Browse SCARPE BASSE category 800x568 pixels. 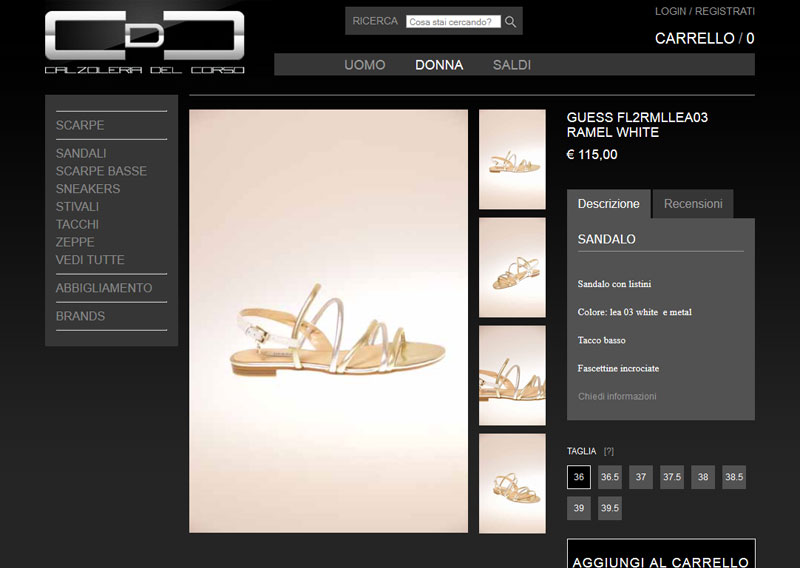point(101,171)
